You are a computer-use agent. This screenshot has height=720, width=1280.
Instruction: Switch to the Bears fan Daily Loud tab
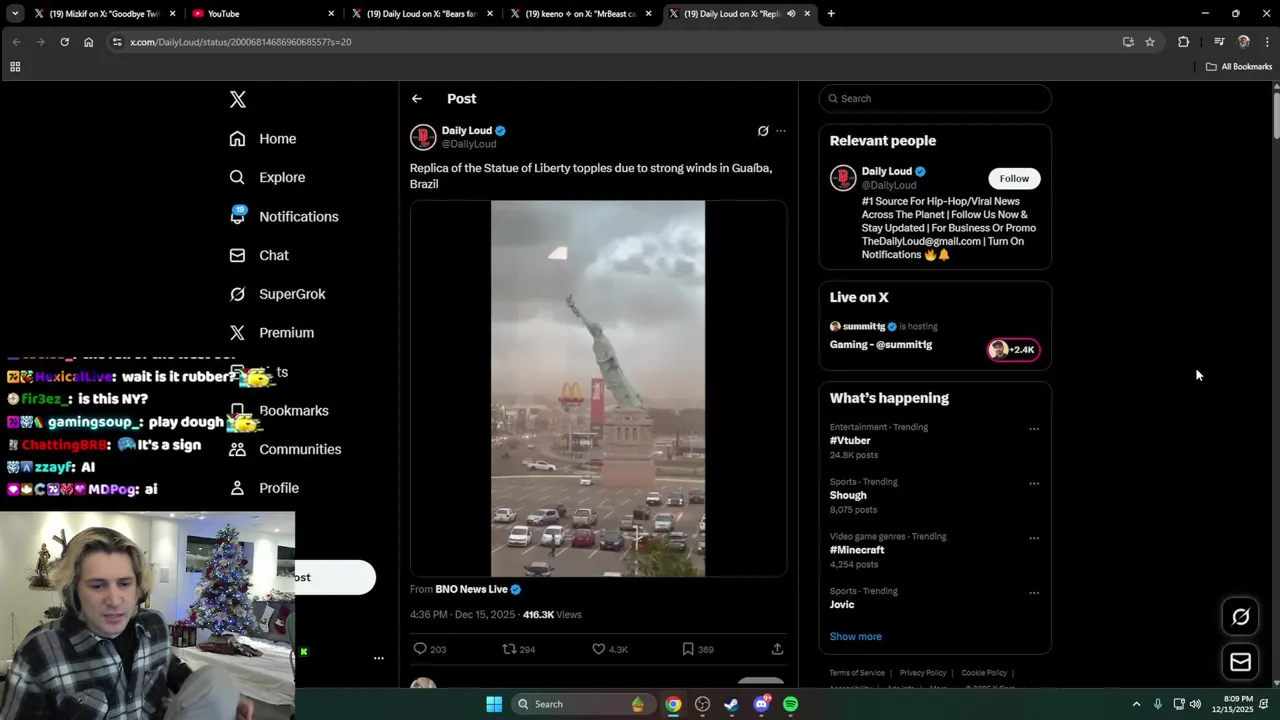[x=423, y=14]
